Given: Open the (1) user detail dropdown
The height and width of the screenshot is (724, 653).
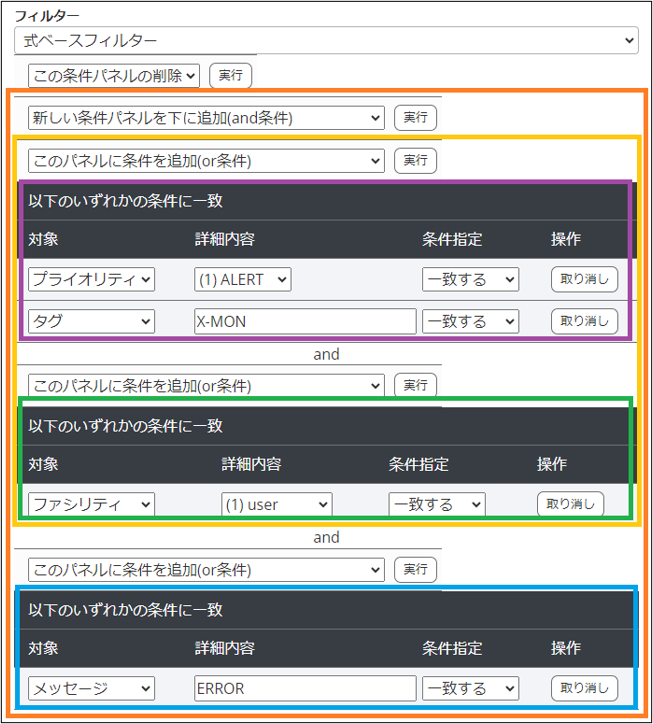Looking at the screenshot, I should click(x=277, y=504).
